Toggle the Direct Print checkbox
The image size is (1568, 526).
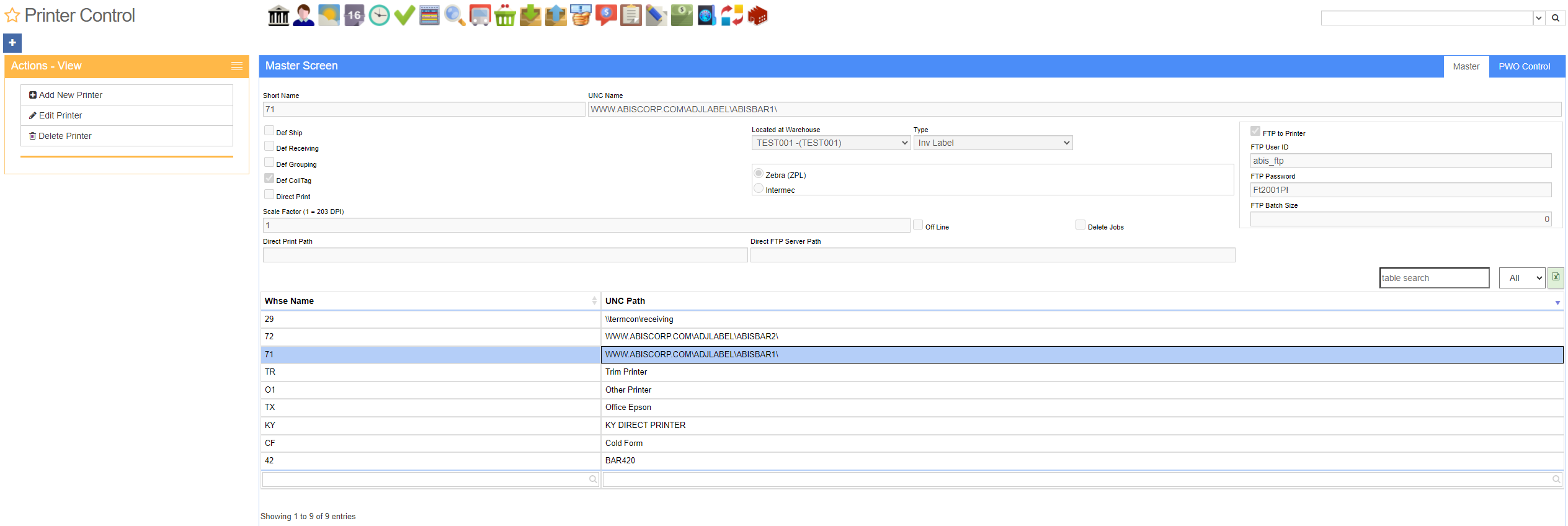click(269, 194)
